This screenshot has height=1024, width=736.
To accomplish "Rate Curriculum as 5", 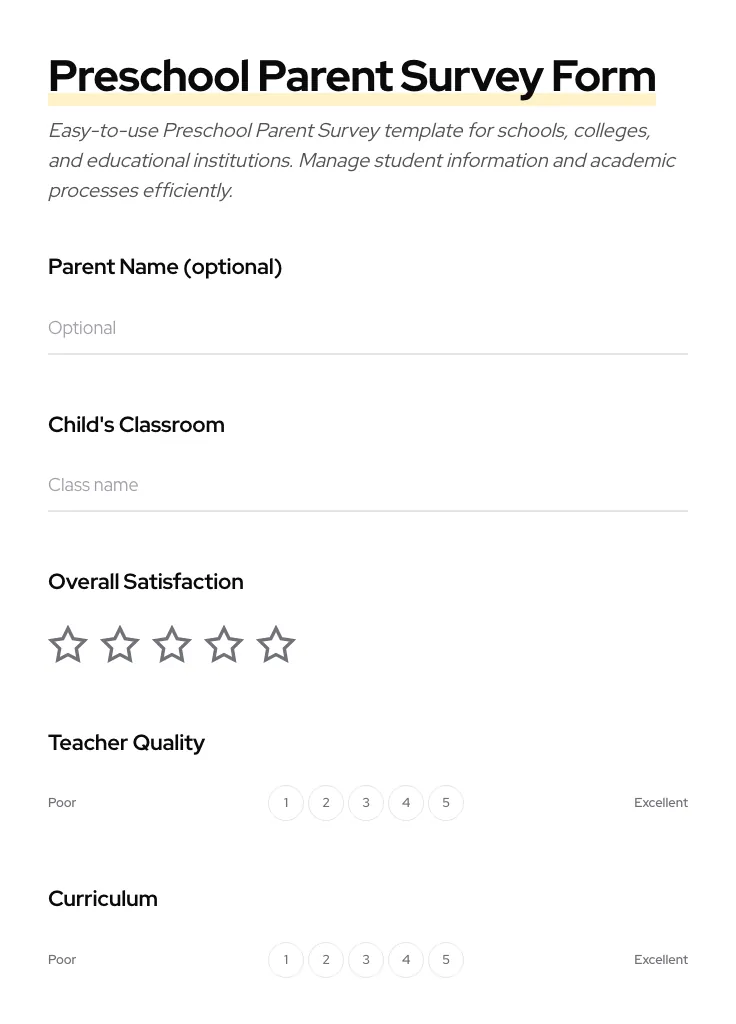I will click(x=446, y=959).
